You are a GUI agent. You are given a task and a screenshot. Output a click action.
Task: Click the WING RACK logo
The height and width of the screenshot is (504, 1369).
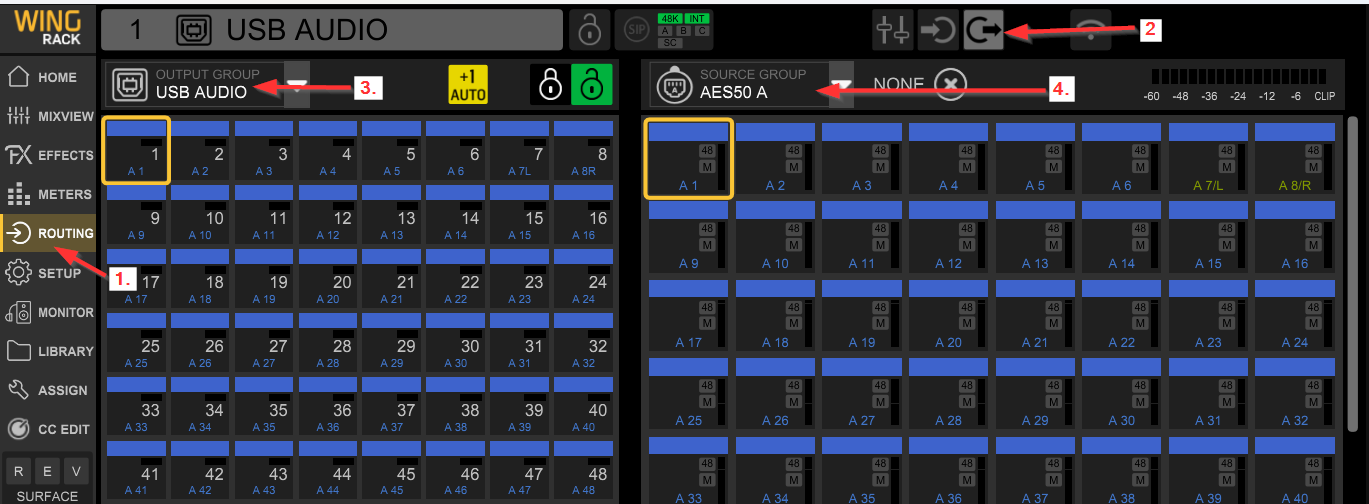click(x=48, y=27)
